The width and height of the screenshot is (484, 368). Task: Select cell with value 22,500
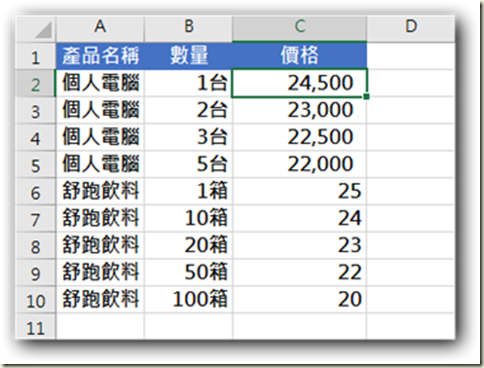pos(299,138)
